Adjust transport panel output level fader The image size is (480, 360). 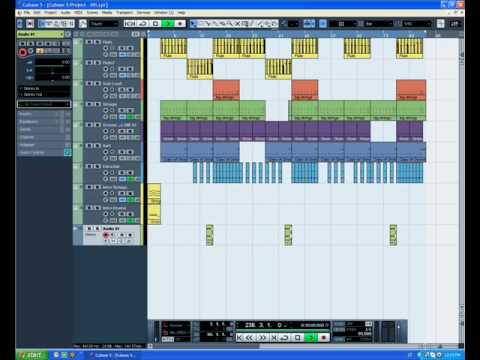[399, 332]
